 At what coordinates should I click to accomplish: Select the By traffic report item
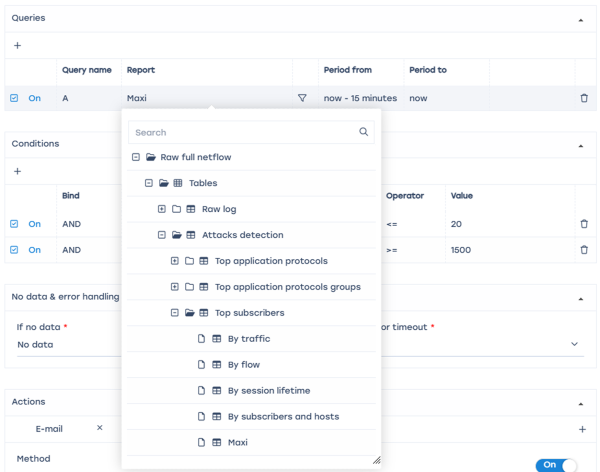pyautogui.click(x=248, y=339)
